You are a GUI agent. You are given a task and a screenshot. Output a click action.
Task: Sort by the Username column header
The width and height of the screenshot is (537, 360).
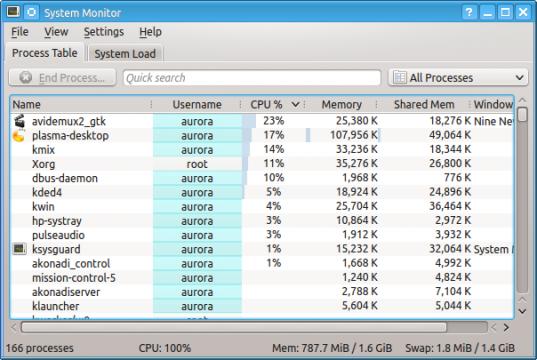click(x=197, y=104)
